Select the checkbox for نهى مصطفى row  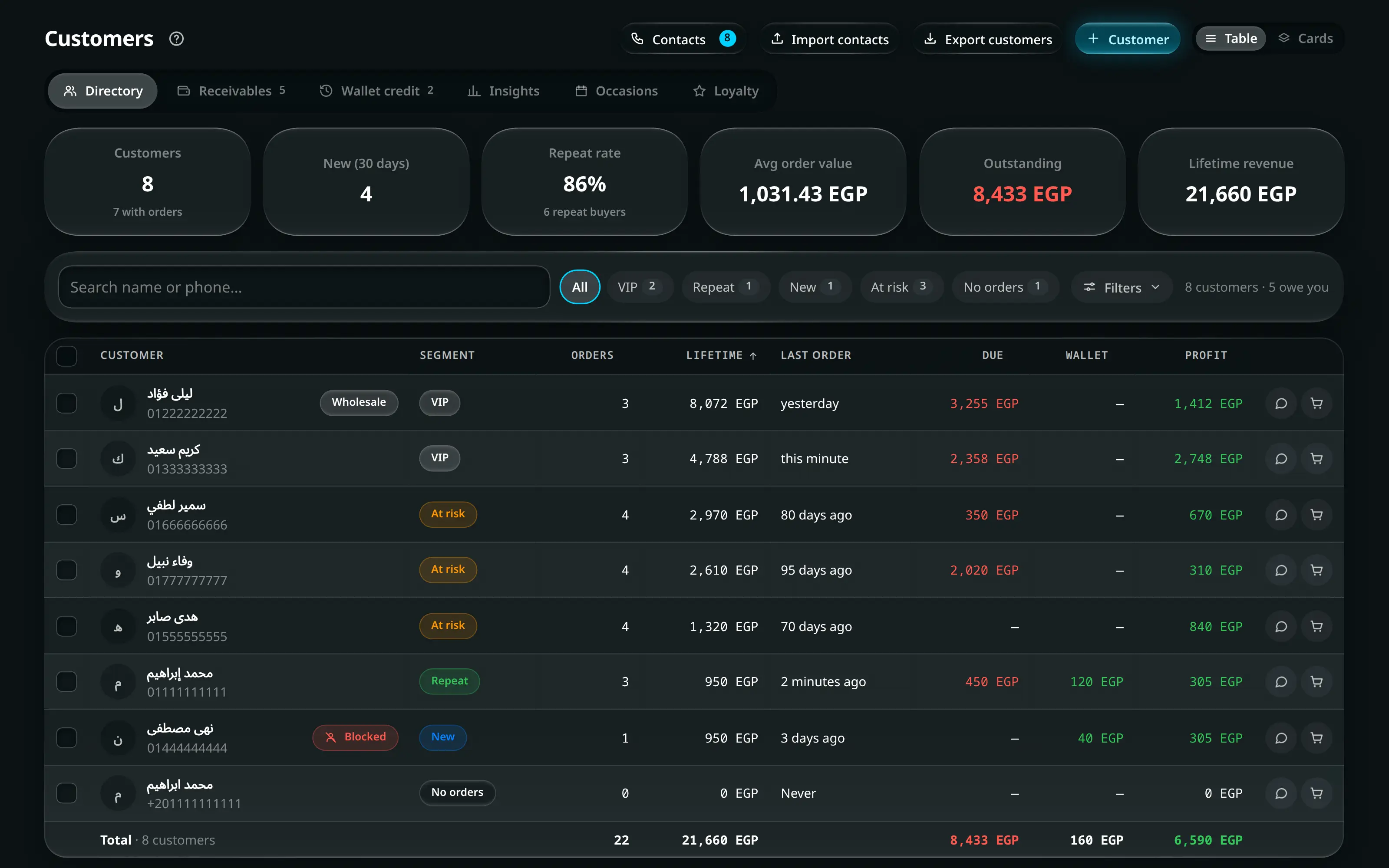66,738
